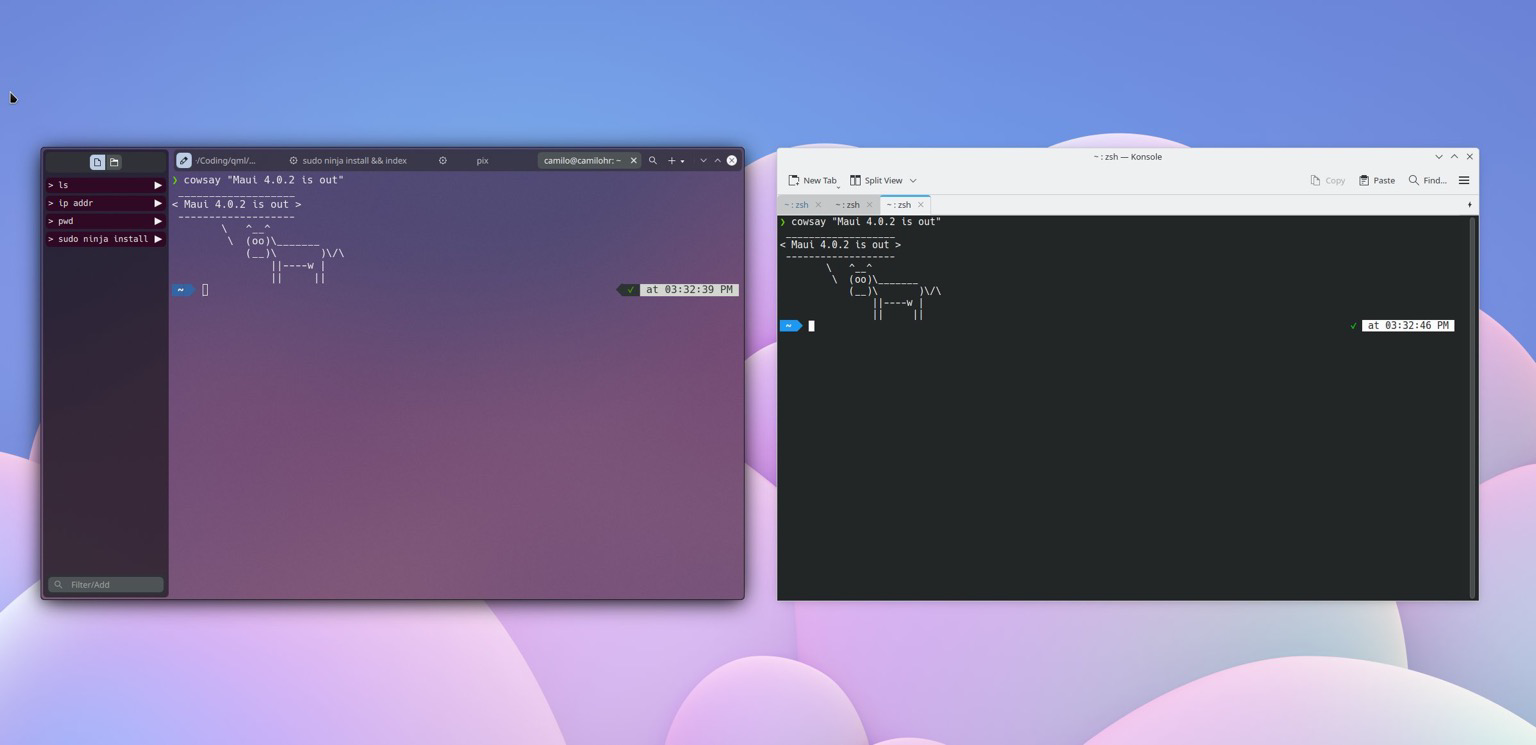Screen dimensions: 1536x745
Task: Click the pencil edit icon in Maui terminal
Action: tap(184, 160)
